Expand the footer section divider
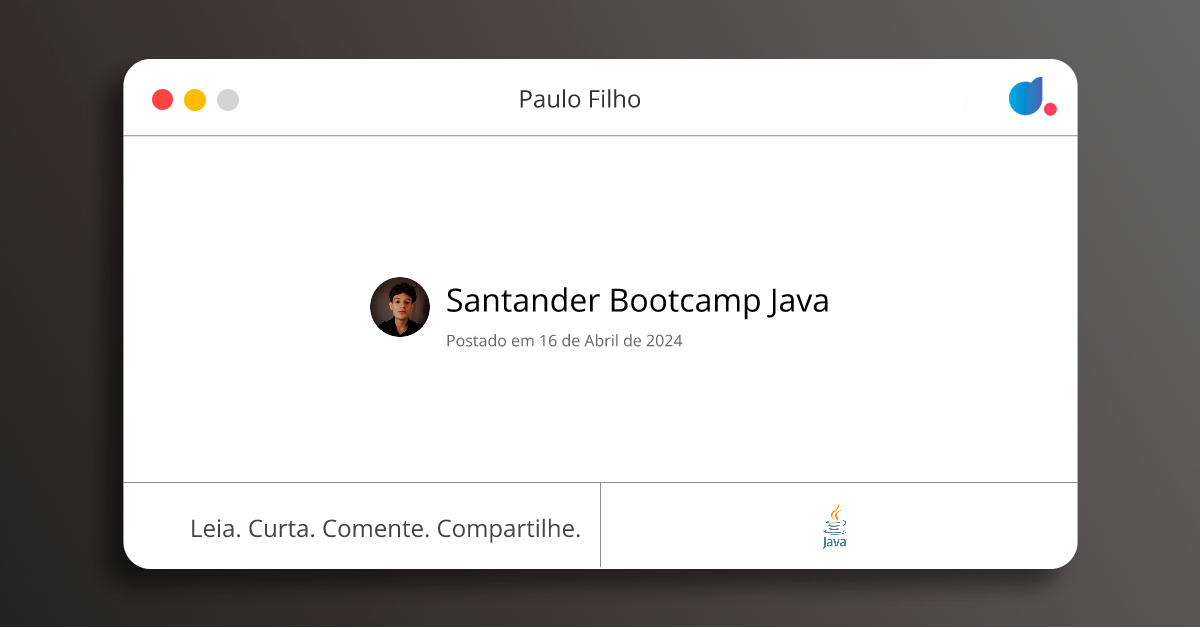The height and width of the screenshot is (628, 1200). [600, 525]
